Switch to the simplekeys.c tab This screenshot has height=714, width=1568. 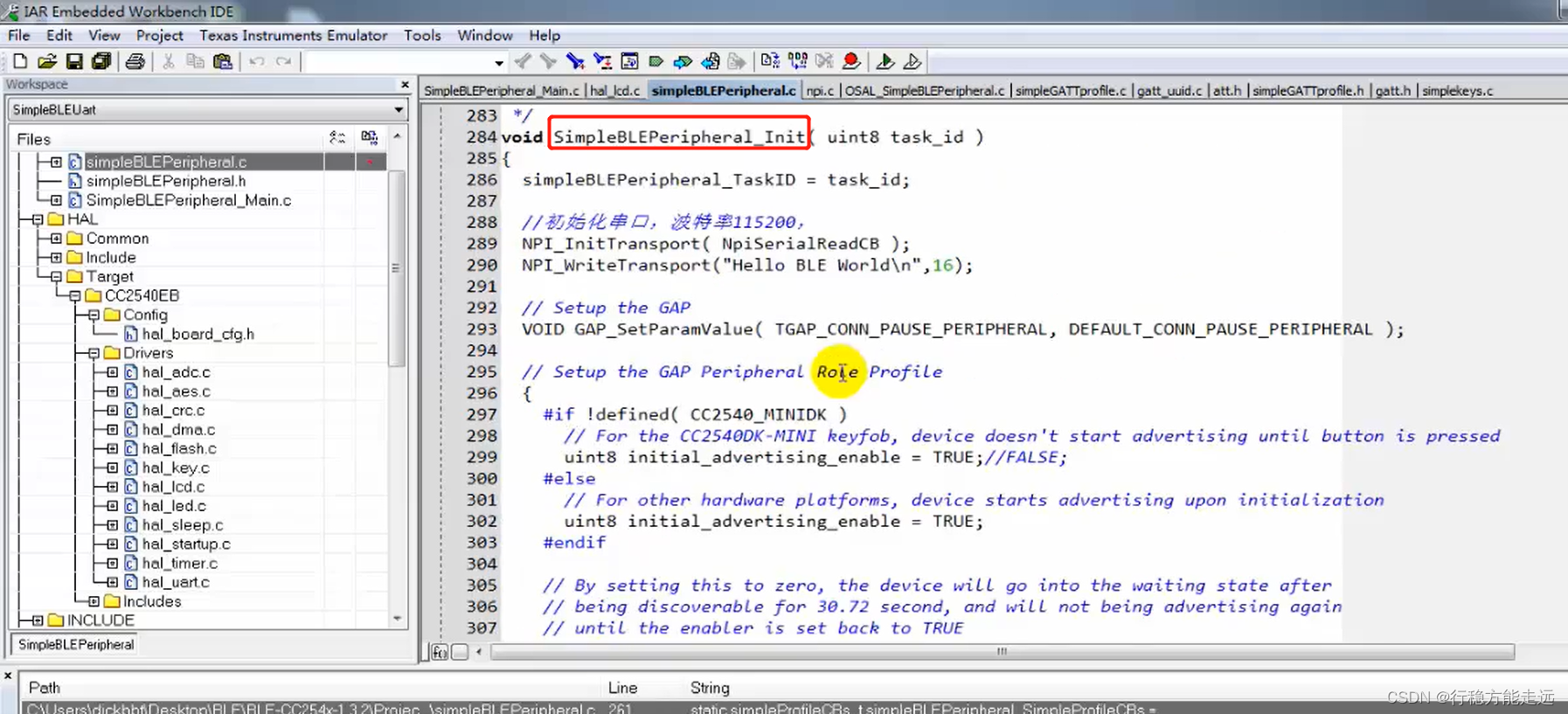tap(1457, 91)
